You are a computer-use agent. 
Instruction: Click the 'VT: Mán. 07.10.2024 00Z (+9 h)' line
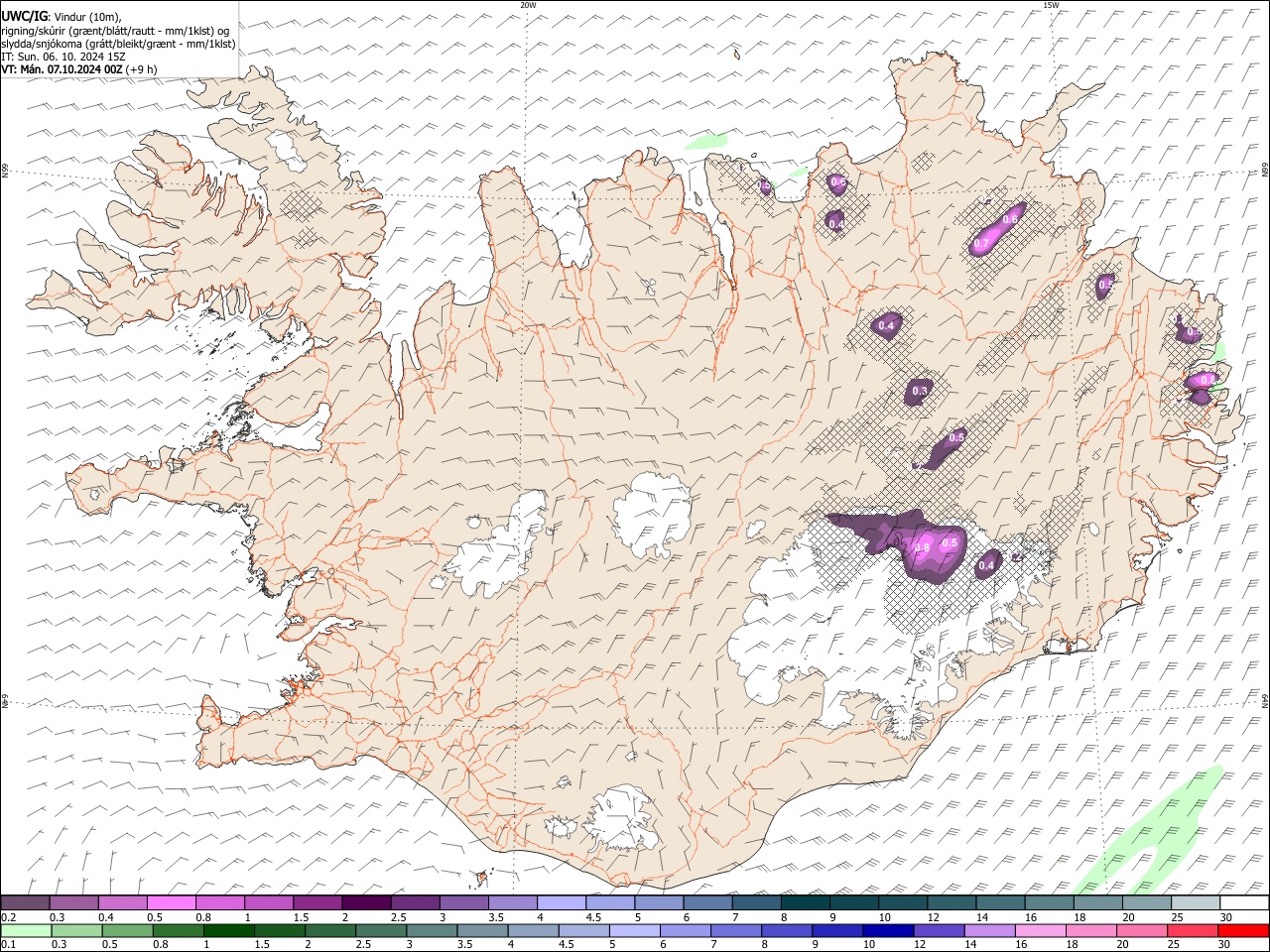[79, 69]
